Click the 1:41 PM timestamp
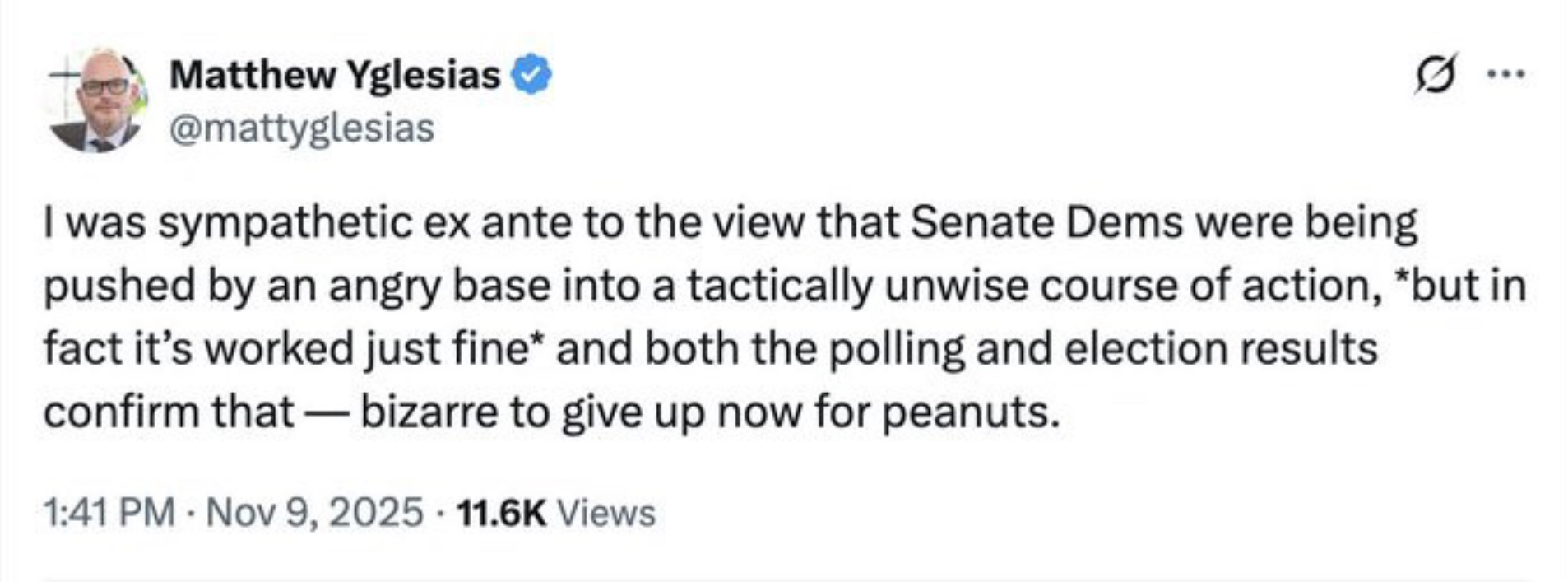Image resolution: width=1568 pixels, height=582 pixels. [109, 512]
